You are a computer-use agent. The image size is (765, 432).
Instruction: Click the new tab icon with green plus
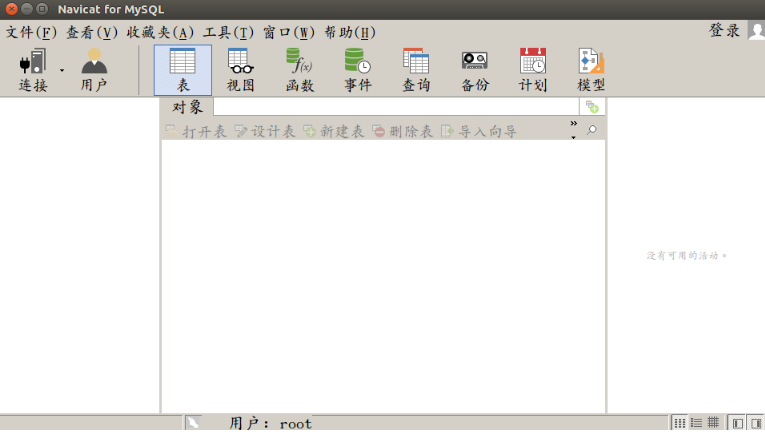(x=592, y=107)
